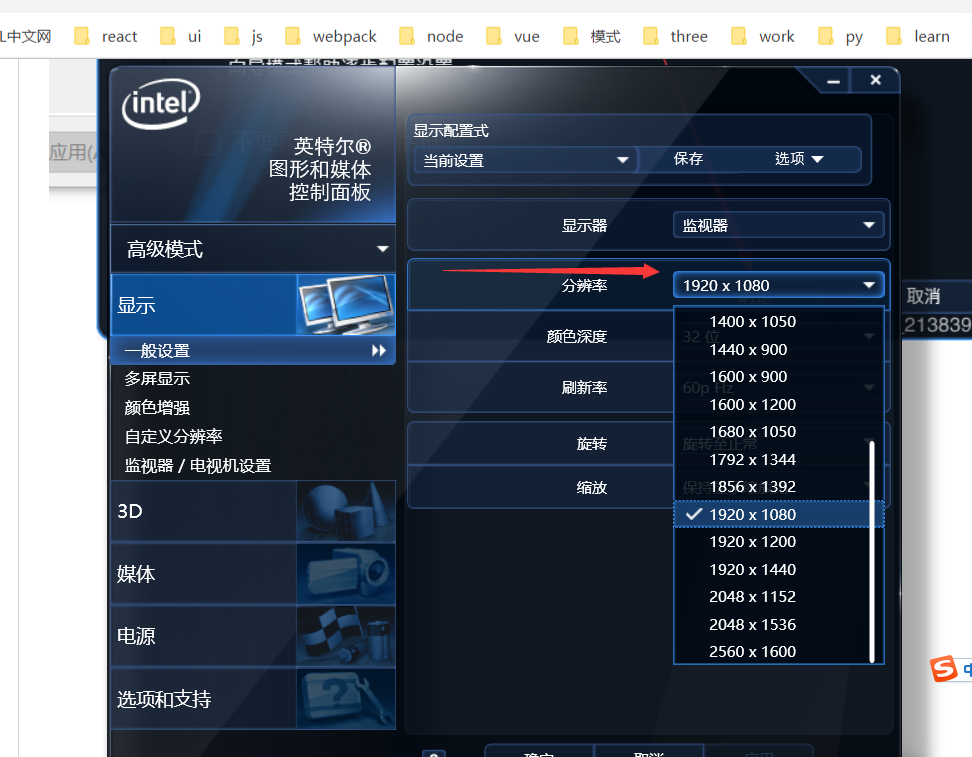Open the ui bookmark folder
972x757 pixels.
(x=180, y=37)
